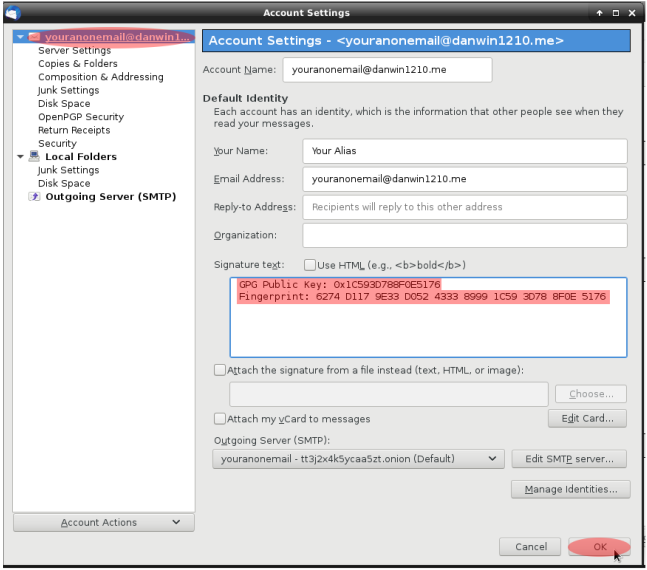Check Attach the signature from a file
The width and height of the screenshot is (647, 570).
point(220,370)
